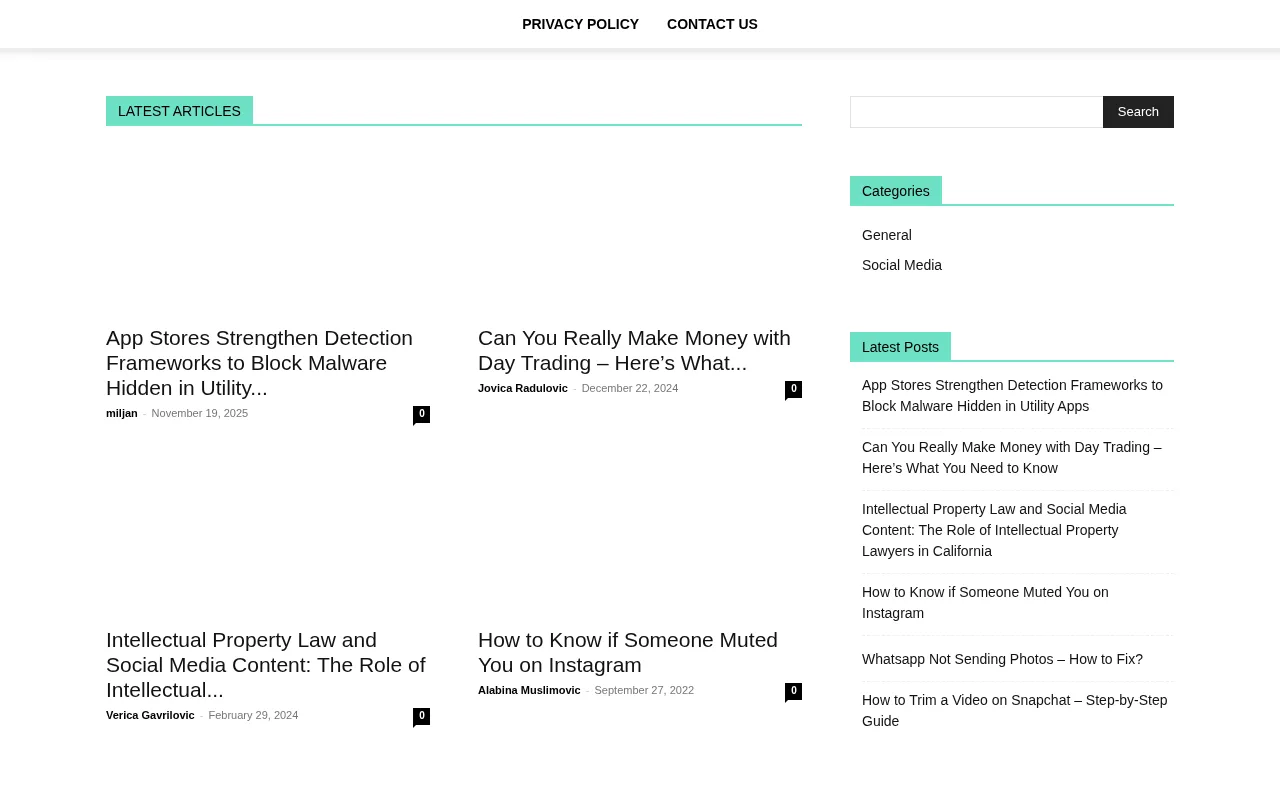Click the Search button
1280x800 pixels.
coord(1138,112)
